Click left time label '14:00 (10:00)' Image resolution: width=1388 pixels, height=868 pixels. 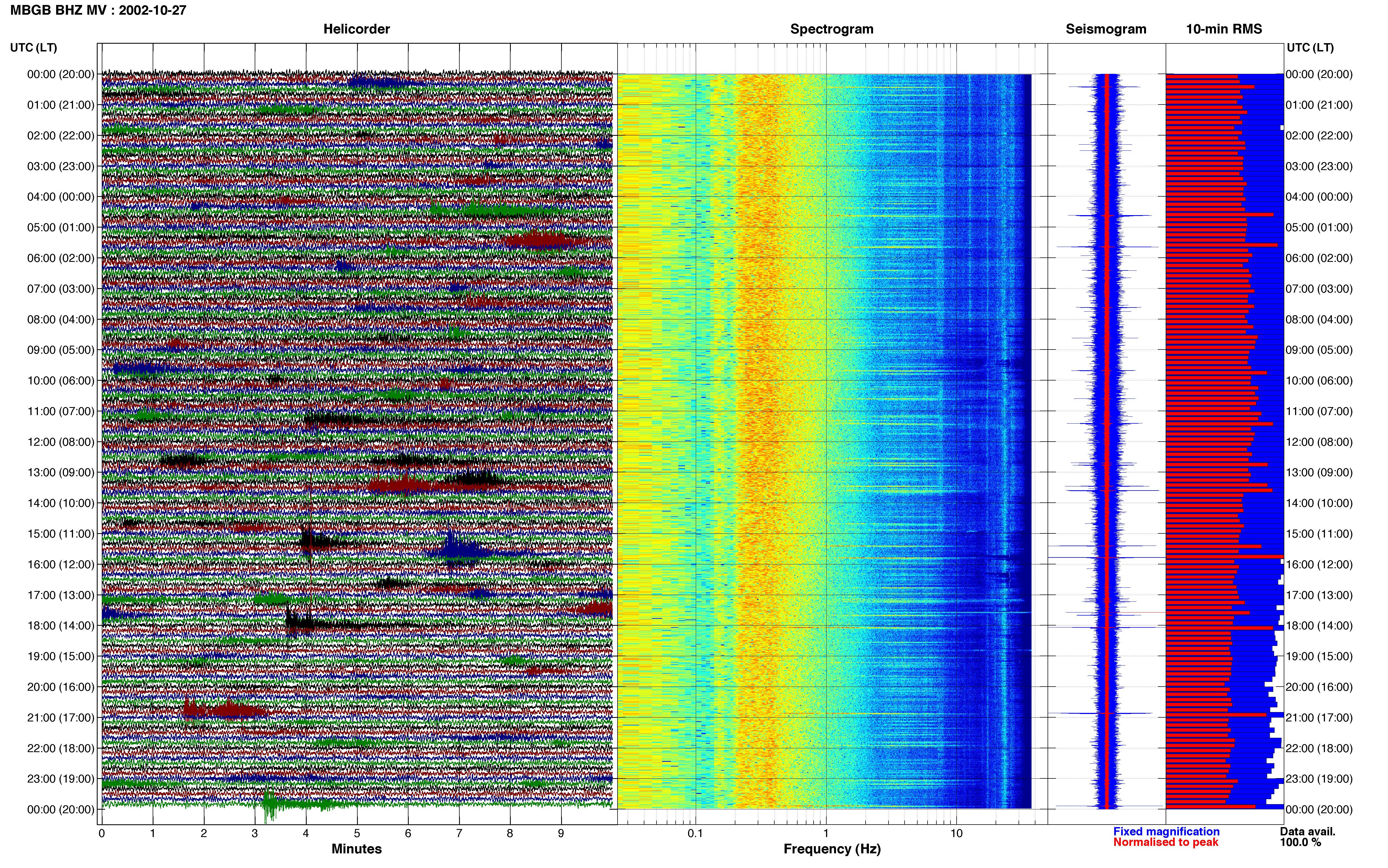point(61,503)
